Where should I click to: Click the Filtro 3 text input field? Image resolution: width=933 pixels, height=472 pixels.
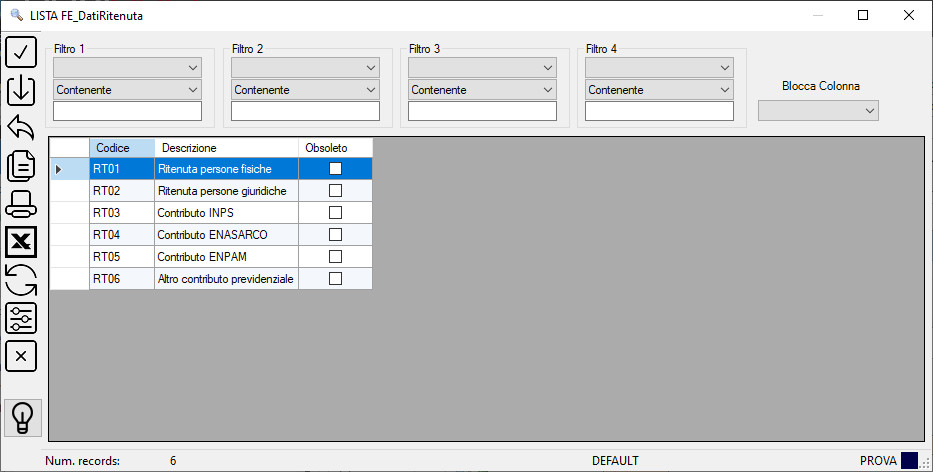click(x=482, y=111)
